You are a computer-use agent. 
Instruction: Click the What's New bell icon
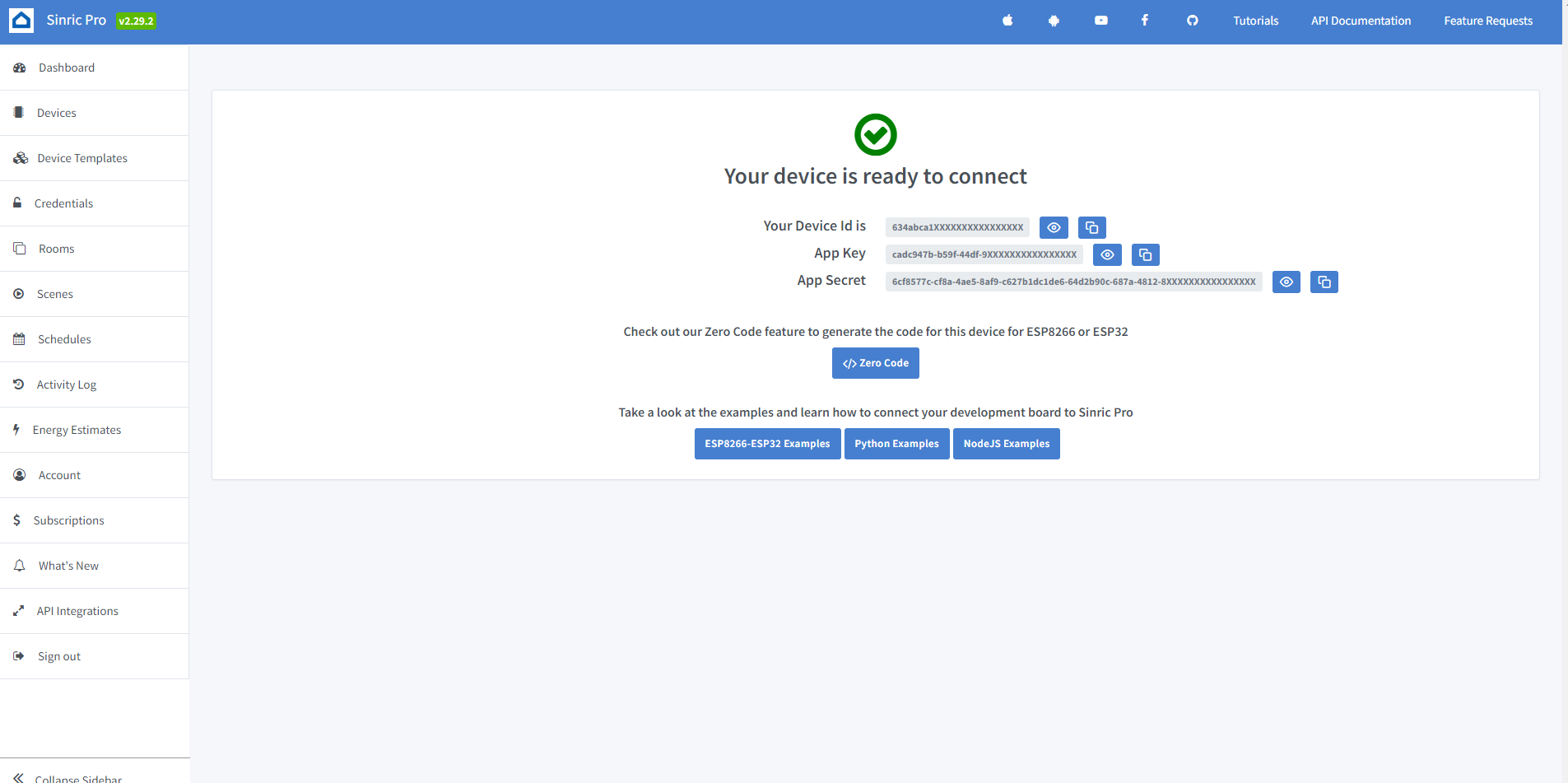20,566
